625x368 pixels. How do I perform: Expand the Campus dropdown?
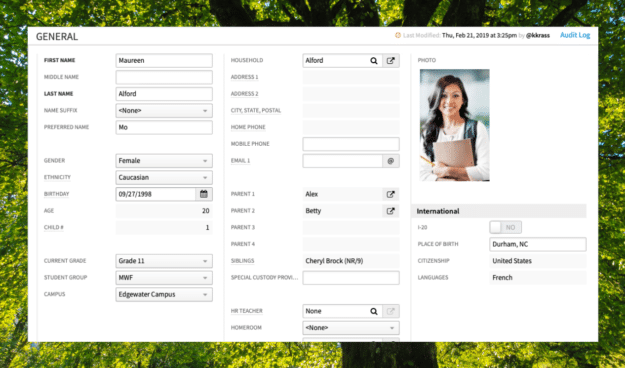[x=164, y=295]
